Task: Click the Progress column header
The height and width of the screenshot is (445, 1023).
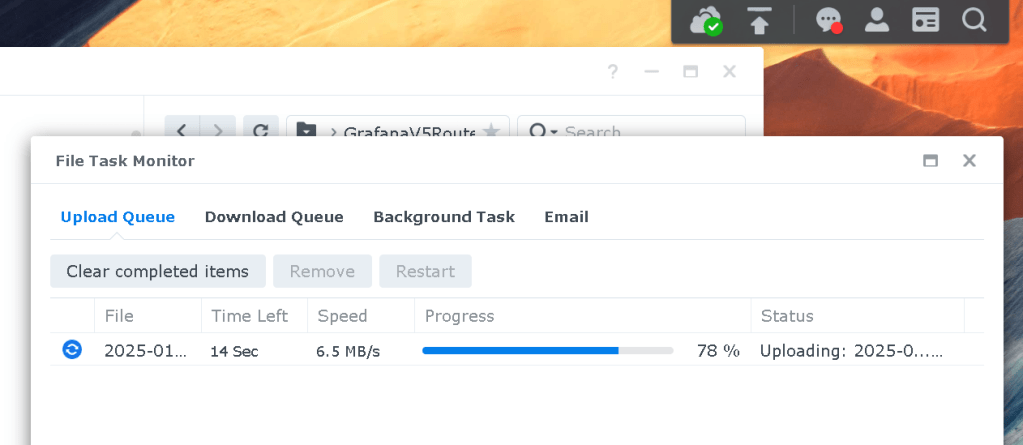Action: pyautogui.click(x=583, y=316)
